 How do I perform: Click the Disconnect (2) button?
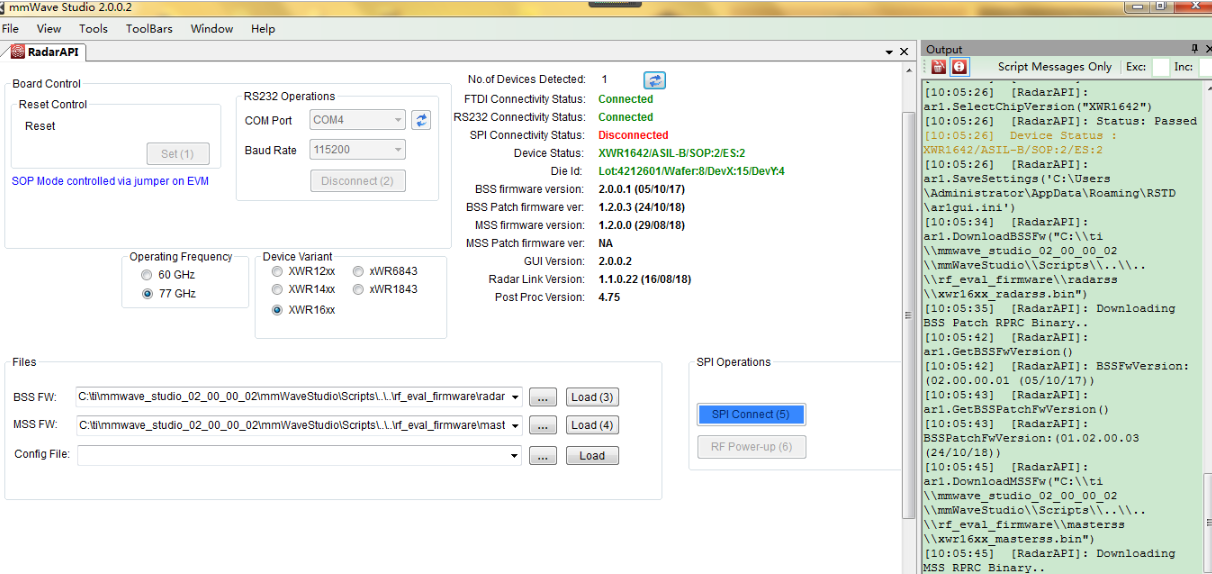coord(357,181)
